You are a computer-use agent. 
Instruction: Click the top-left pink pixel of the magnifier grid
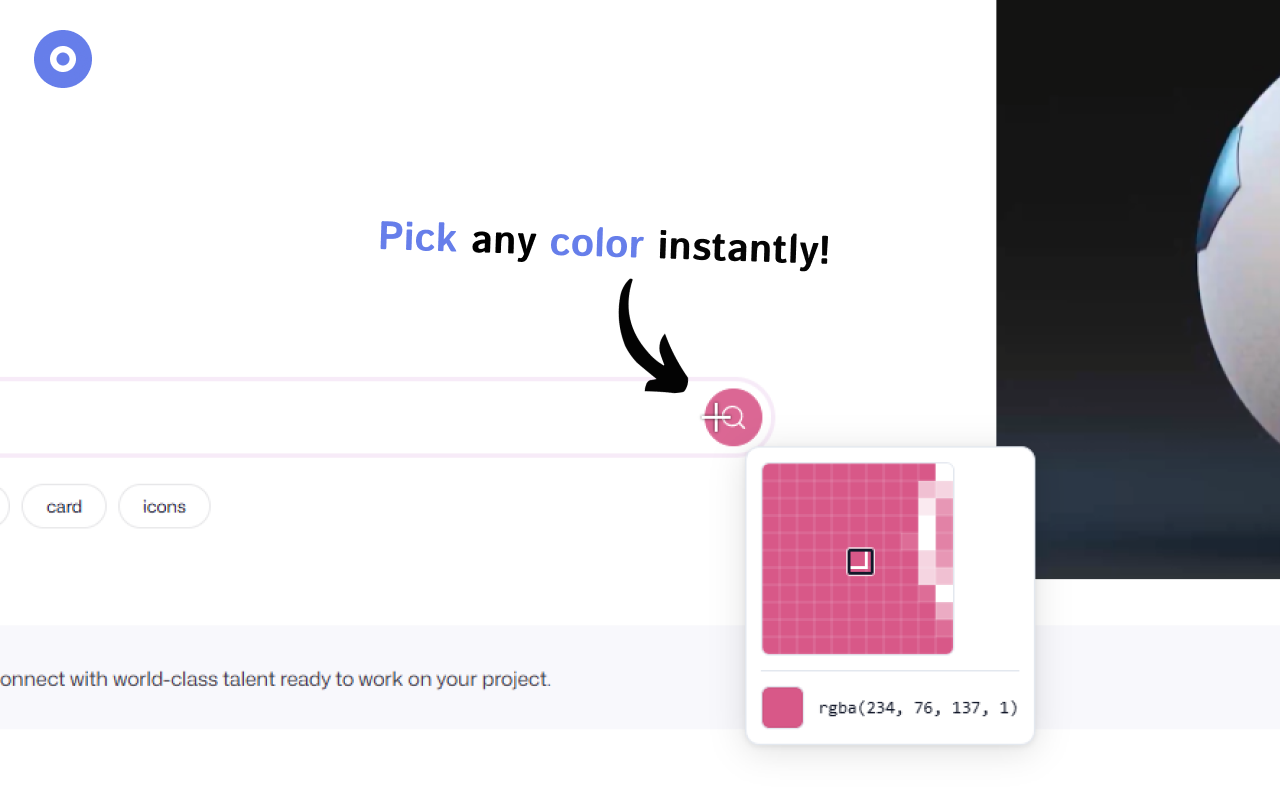click(x=771, y=472)
